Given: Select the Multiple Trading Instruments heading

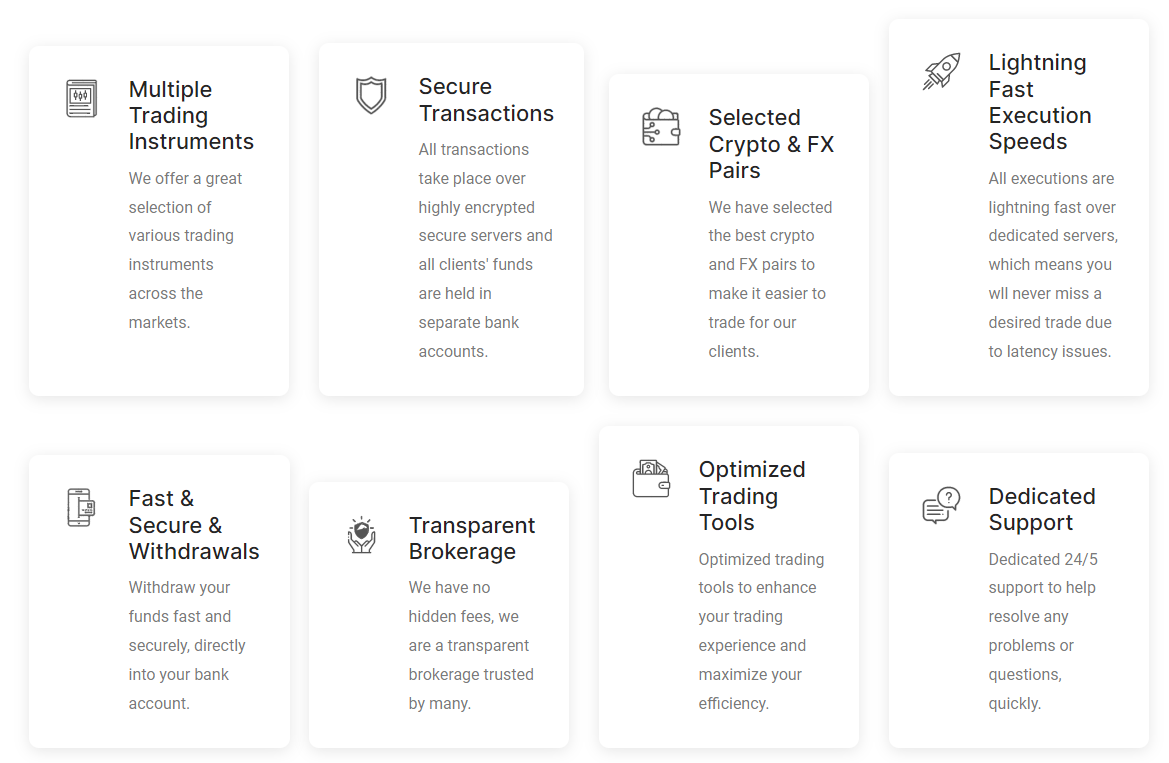Looking at the screenshot, I should [191, 115].
